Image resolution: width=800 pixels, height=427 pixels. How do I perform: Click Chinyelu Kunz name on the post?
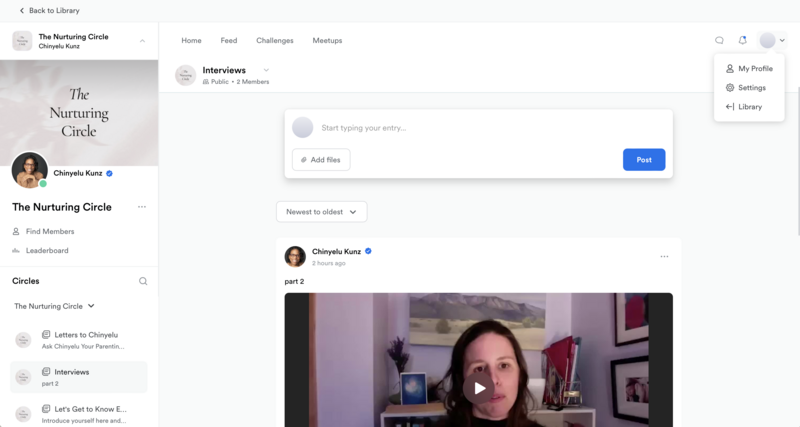pyautogui.click(x=336, y=252)
